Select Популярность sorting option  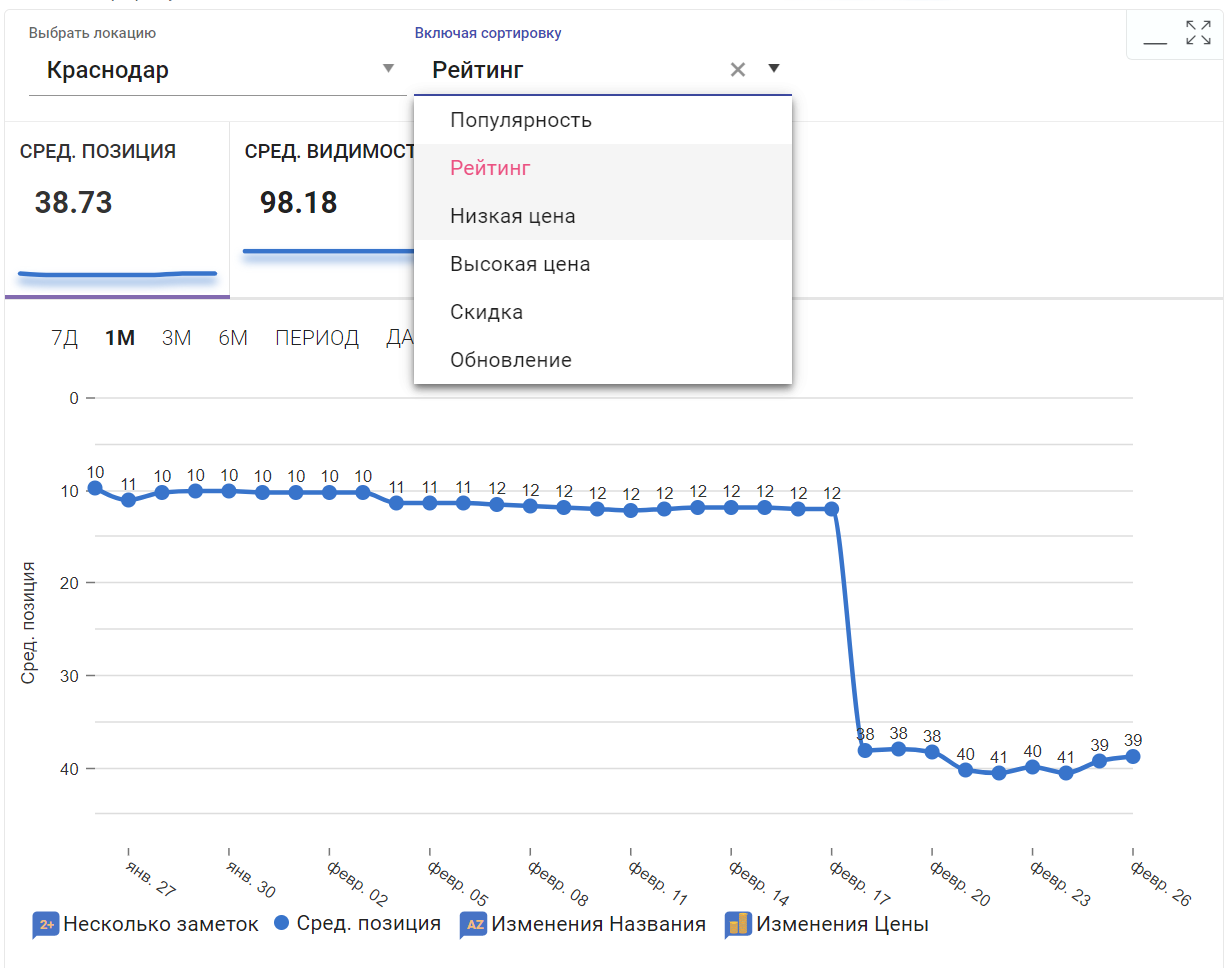521,121
